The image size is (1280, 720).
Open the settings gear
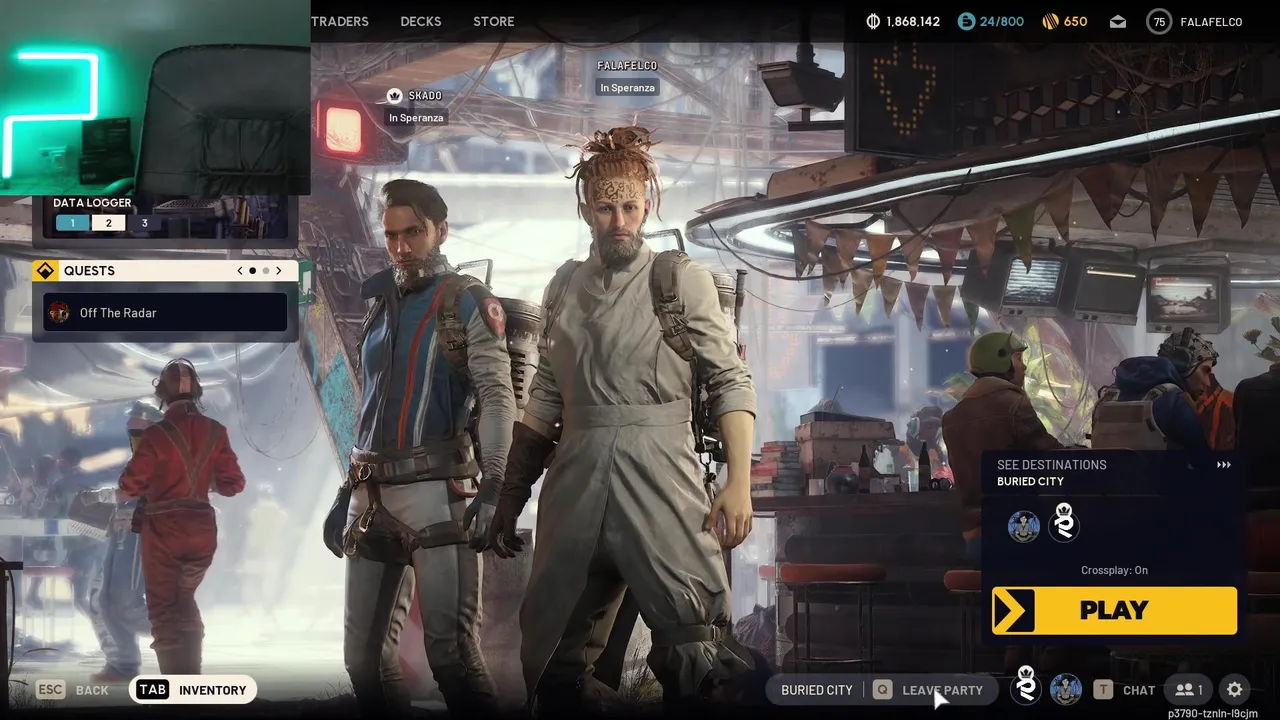click(x=1235, y=690)
